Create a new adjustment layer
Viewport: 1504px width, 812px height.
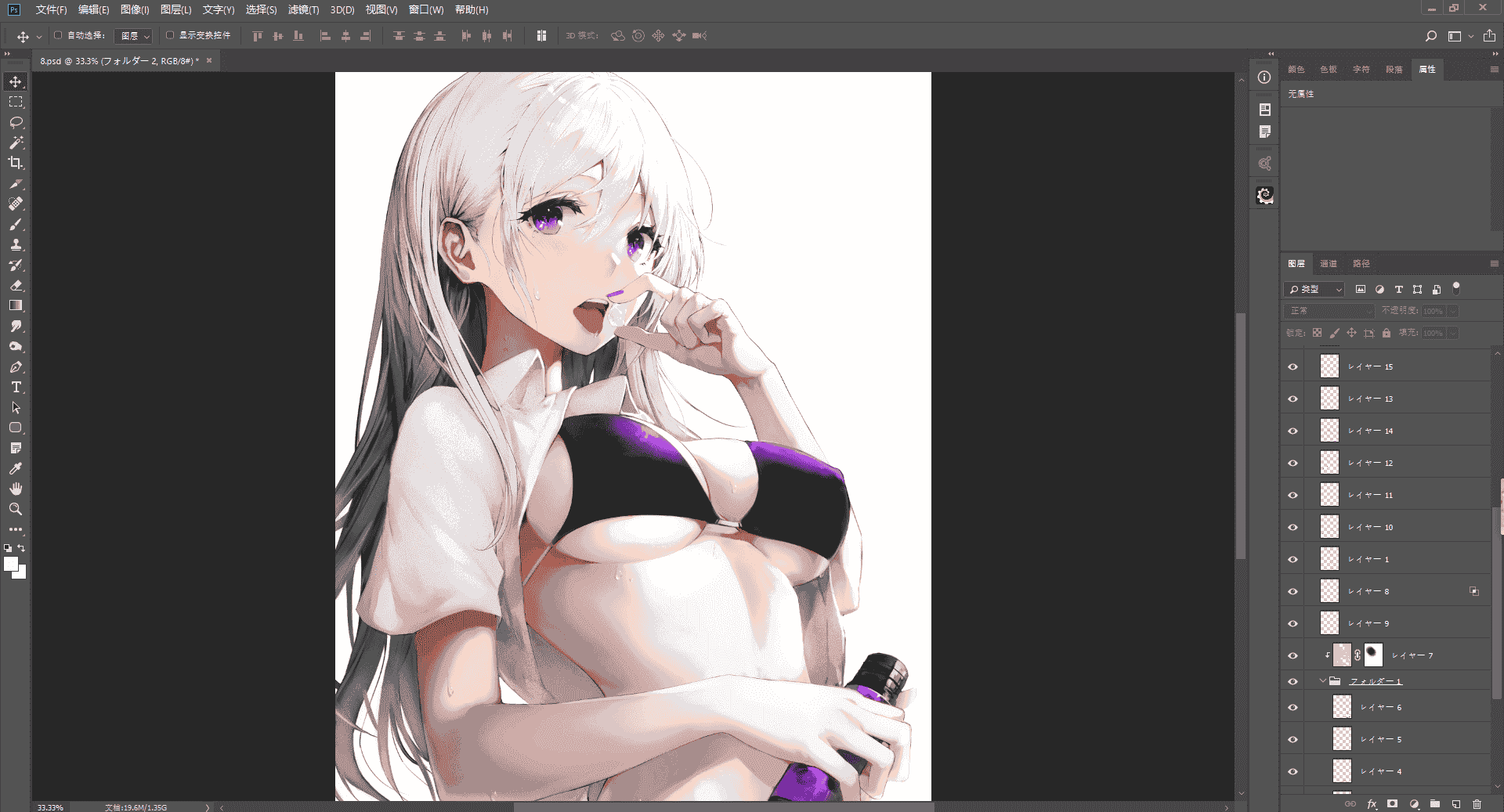coord(1414,804)
